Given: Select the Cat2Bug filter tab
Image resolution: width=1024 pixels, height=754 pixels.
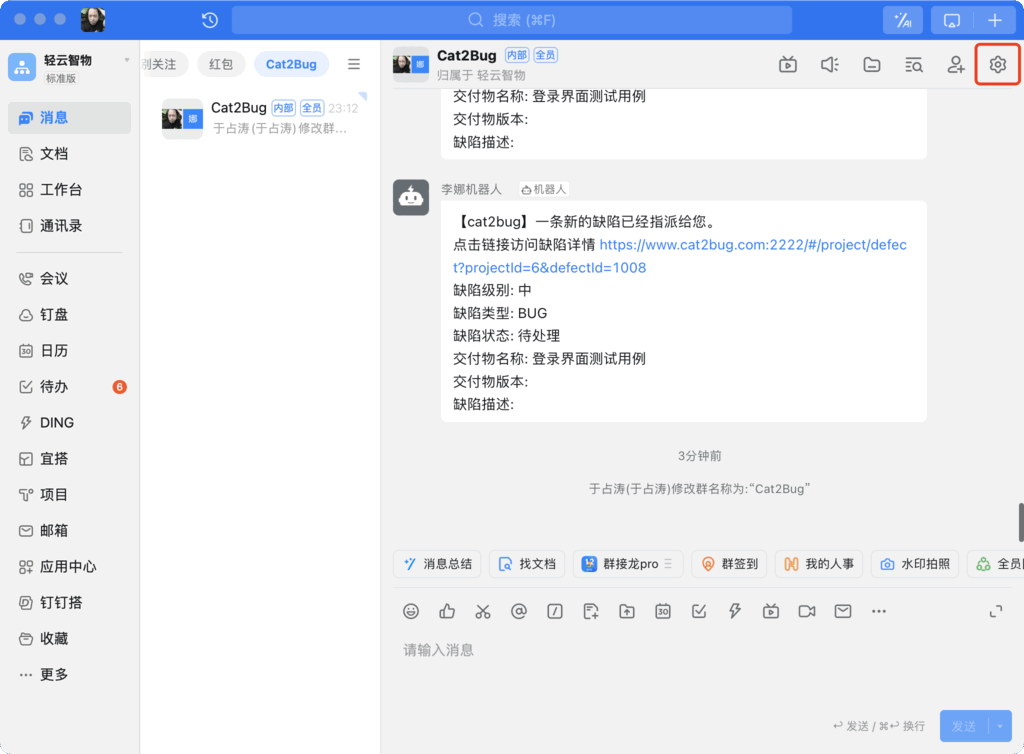Looking at the screenshot, I should tap(291, 64).
